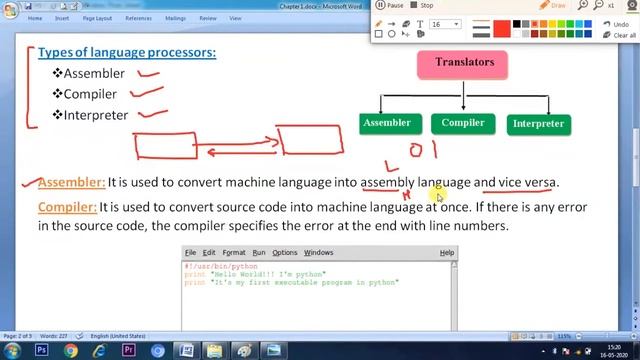The image size is (640, 360).
Task: Click the Windows Start button
Action: click(11, 351)
